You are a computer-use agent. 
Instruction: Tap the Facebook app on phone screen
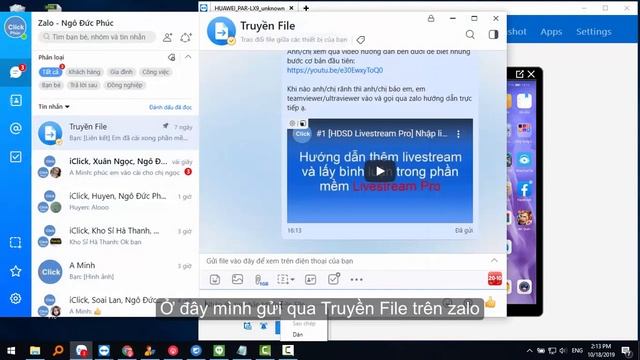(x=524, y=189)
